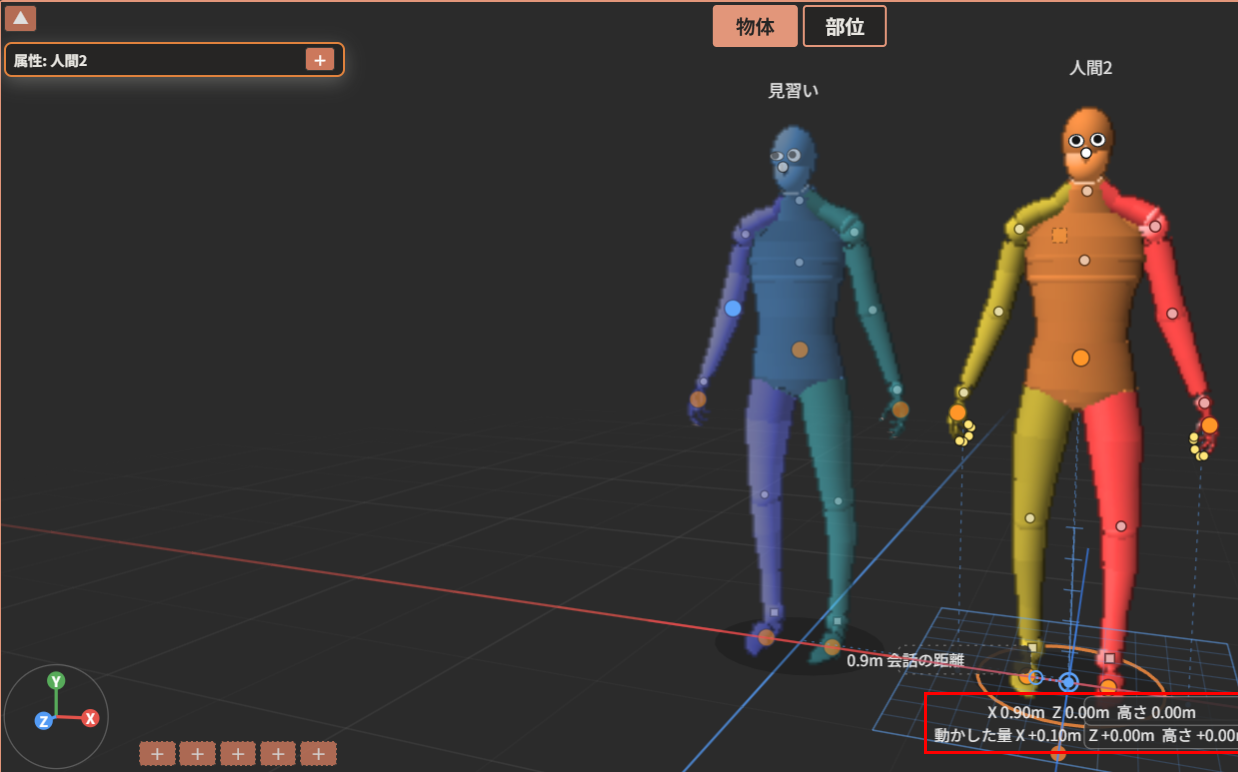This screenshot has width=1238, height=772.
Task: Select the orange pelvis handle on 人間2
Action: (1080, 357)
